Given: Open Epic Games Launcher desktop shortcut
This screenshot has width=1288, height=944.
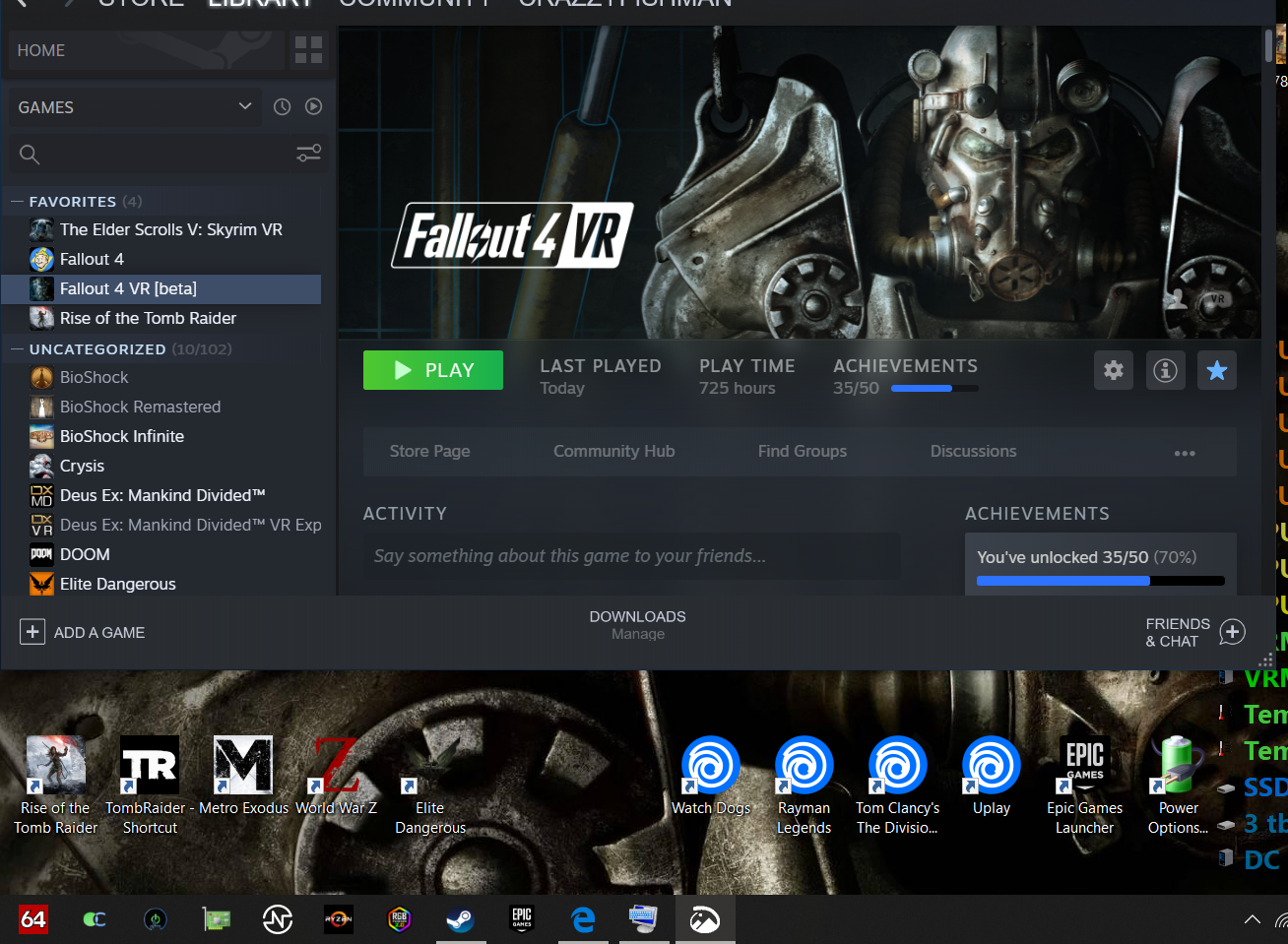Looking at the screenshot, I should (x=1085, y=786).
